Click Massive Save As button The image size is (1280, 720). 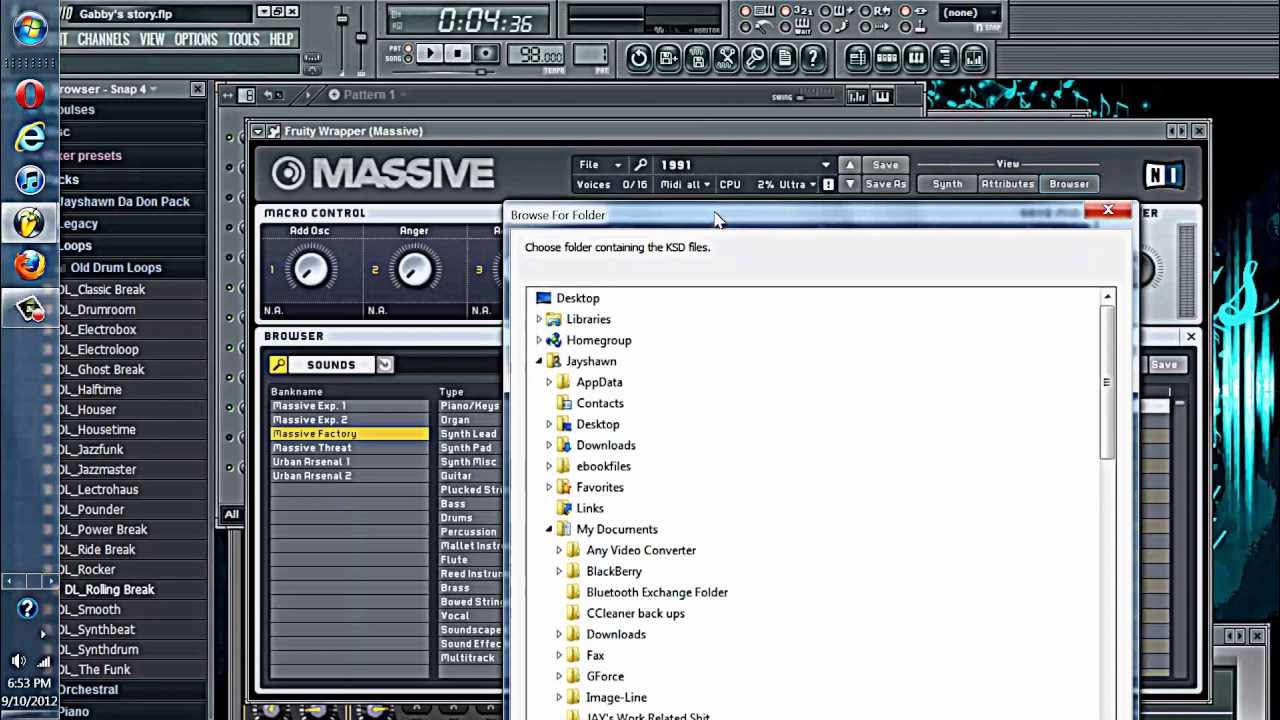pos(885,184)
